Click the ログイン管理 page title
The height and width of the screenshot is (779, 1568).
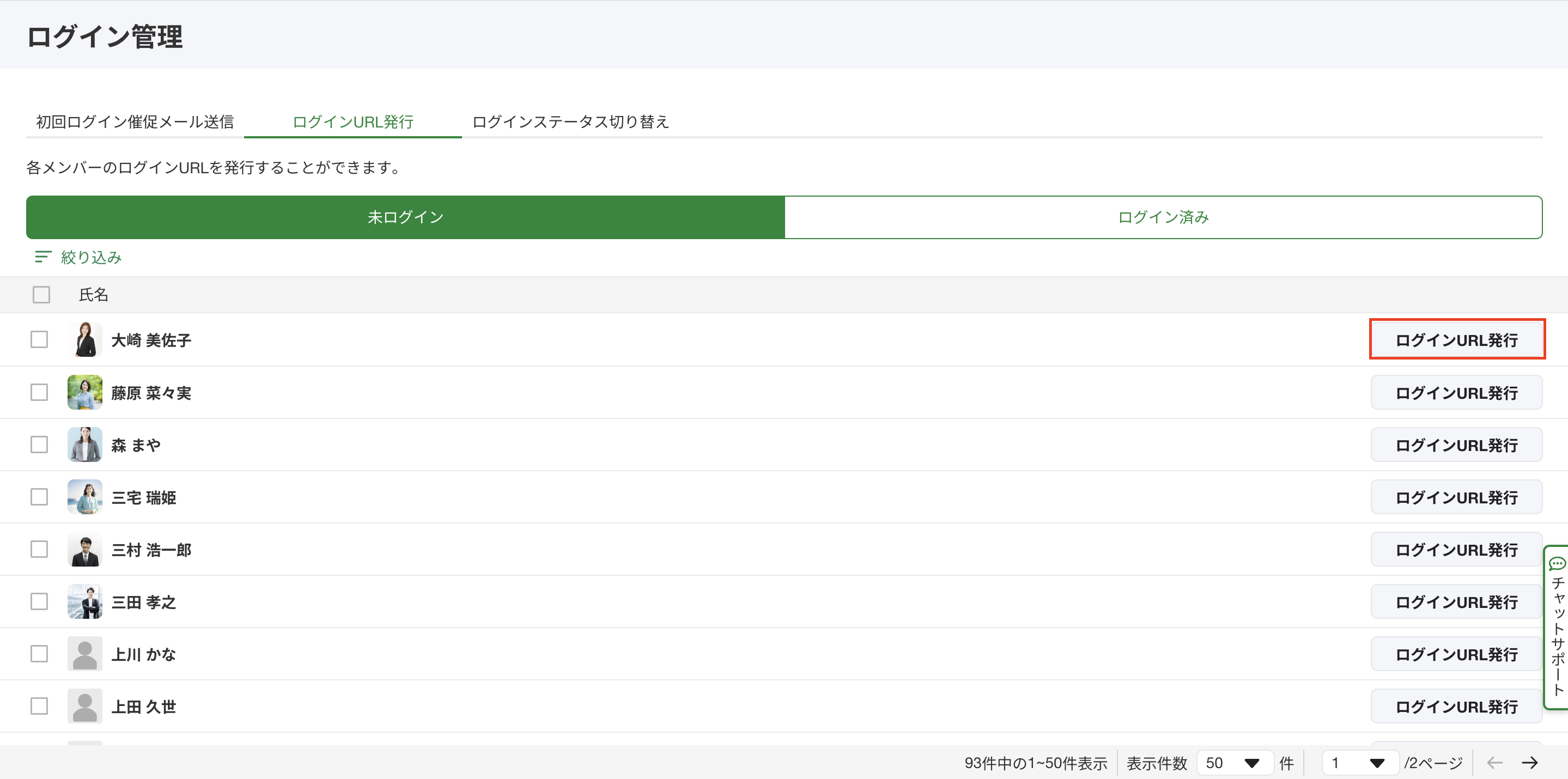105,36
